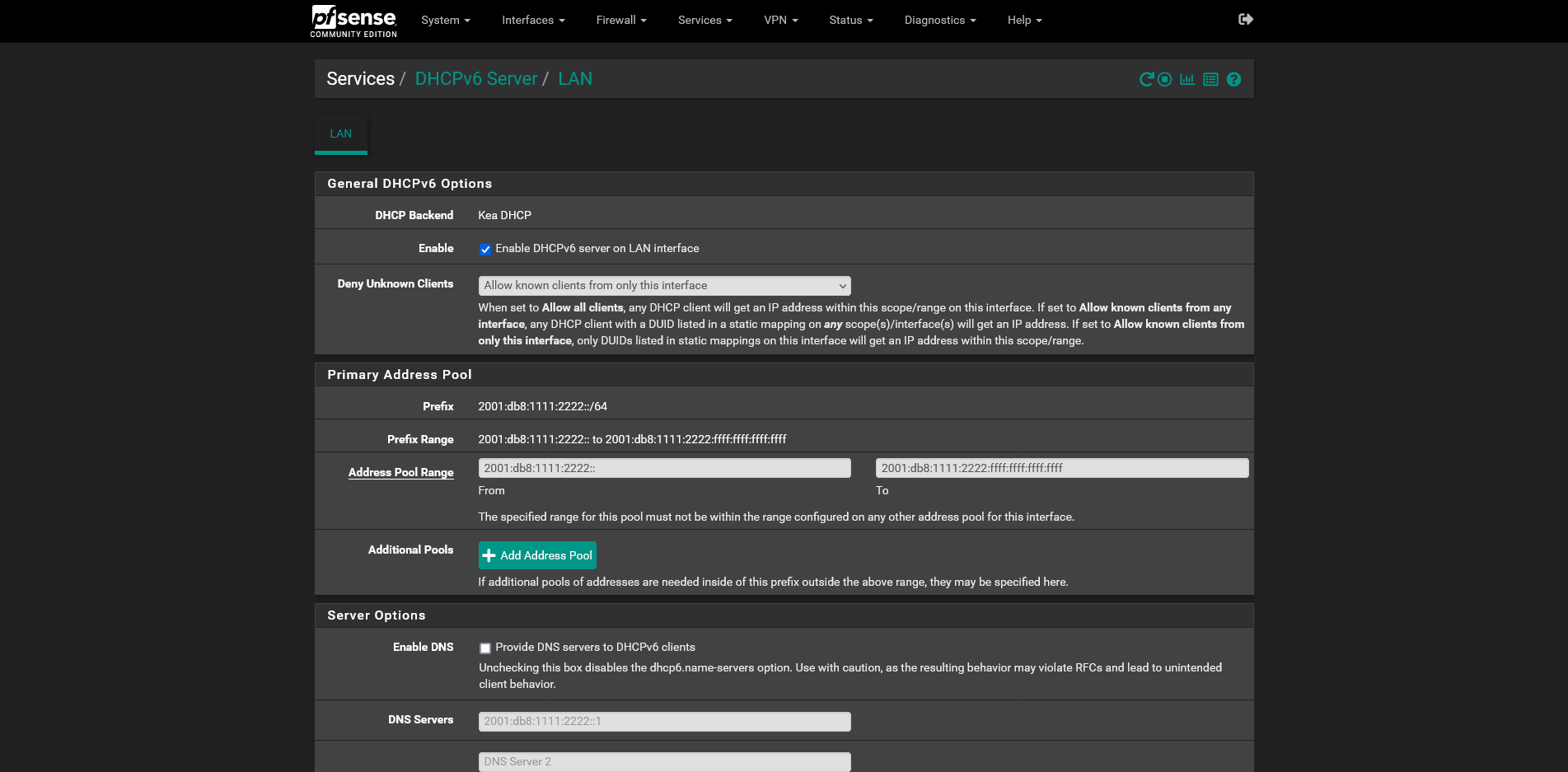Expand the Diagnostics menu
1568x772 pixels.
coord(939,20)
